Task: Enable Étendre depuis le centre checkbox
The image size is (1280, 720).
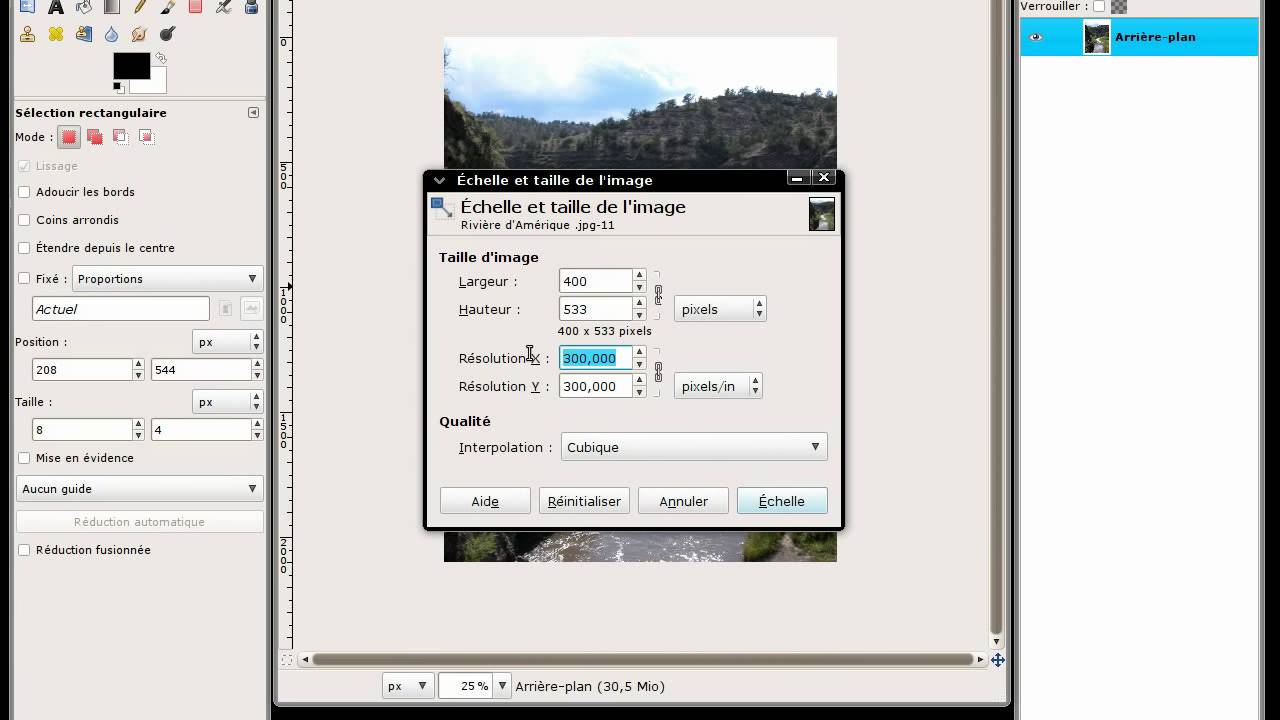Action: point(24,248)
